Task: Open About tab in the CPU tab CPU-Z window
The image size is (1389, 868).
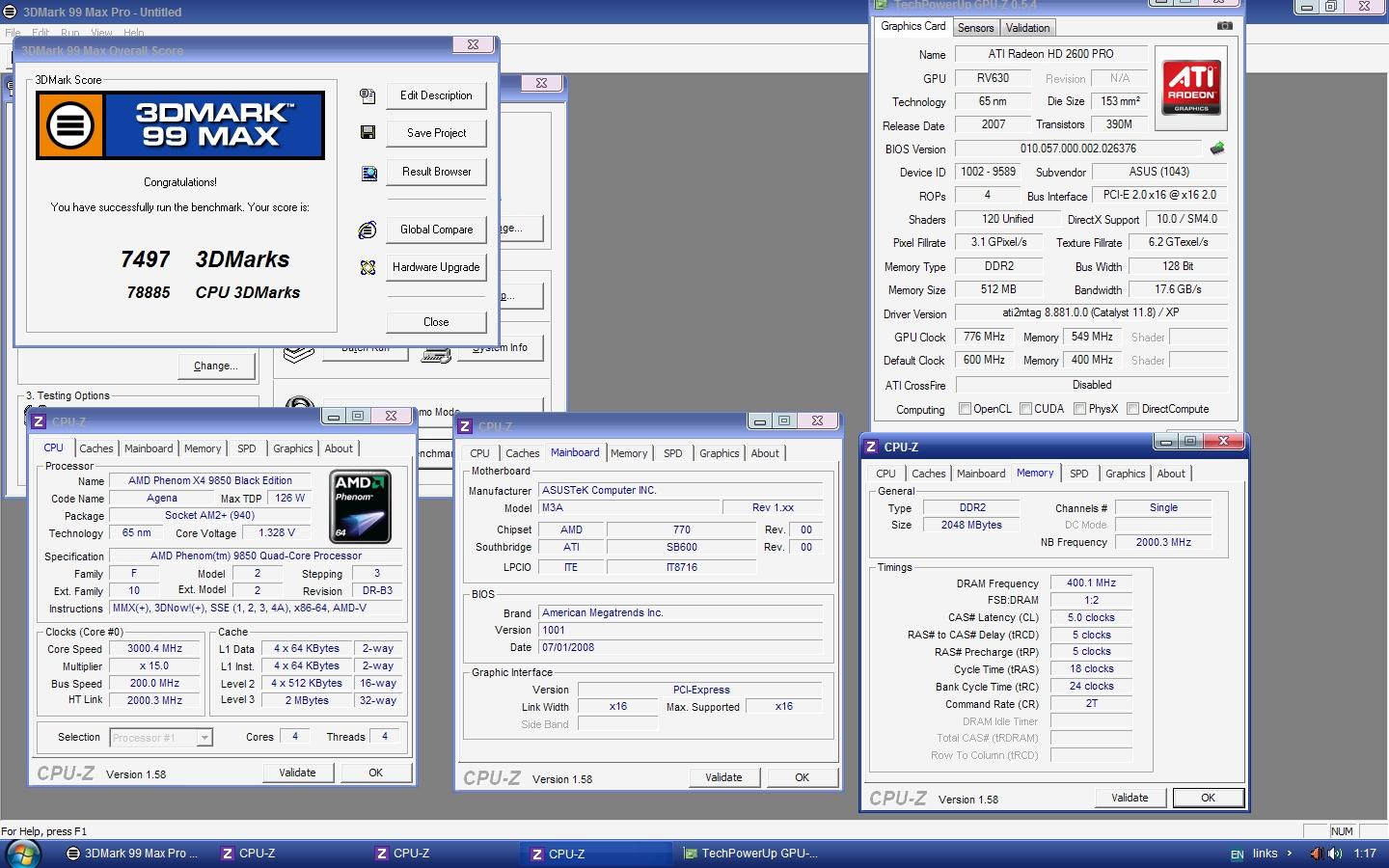Action: 339,448
